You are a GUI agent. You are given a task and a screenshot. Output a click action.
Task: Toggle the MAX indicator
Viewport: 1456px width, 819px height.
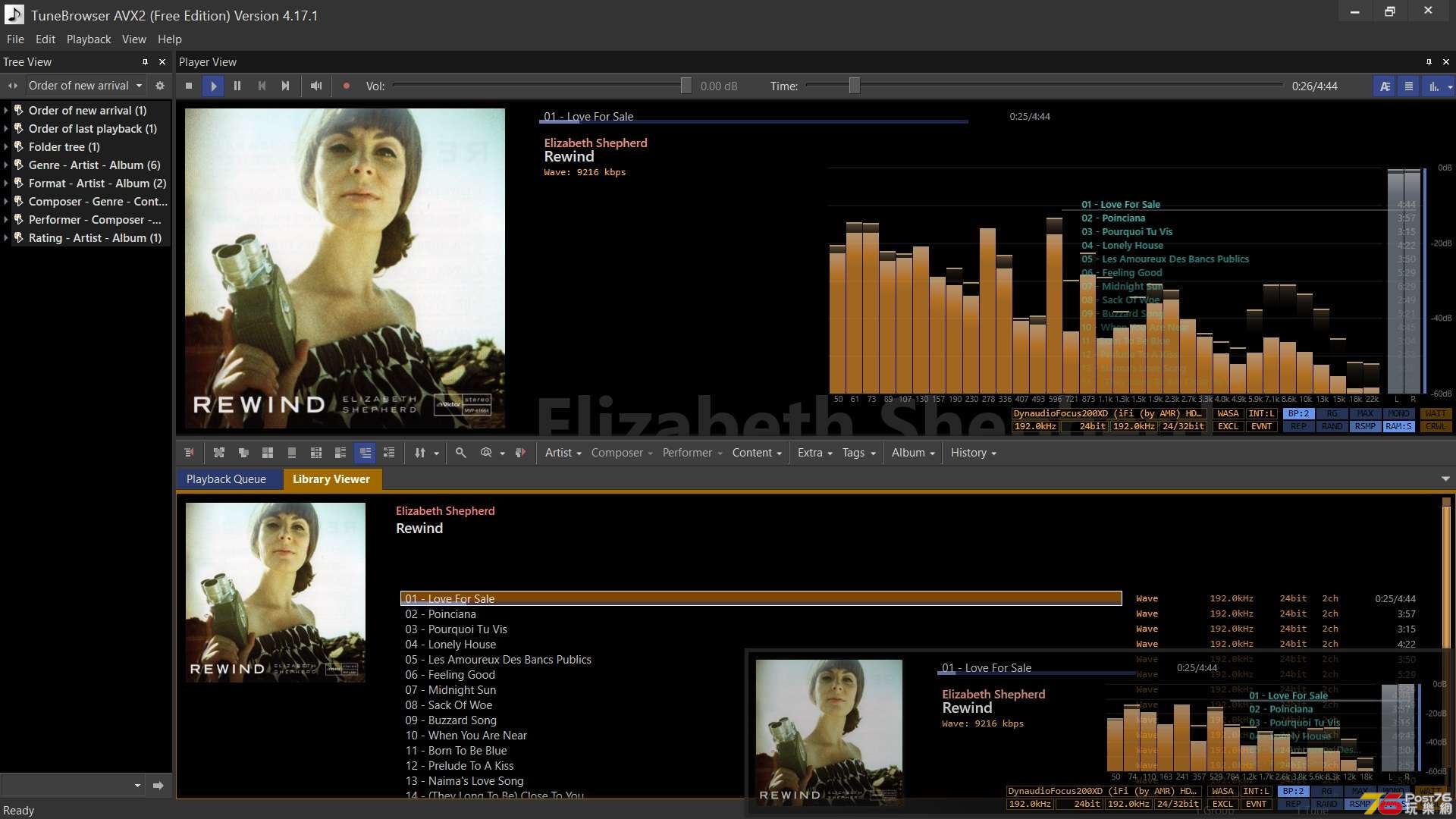coord(1365,414)
